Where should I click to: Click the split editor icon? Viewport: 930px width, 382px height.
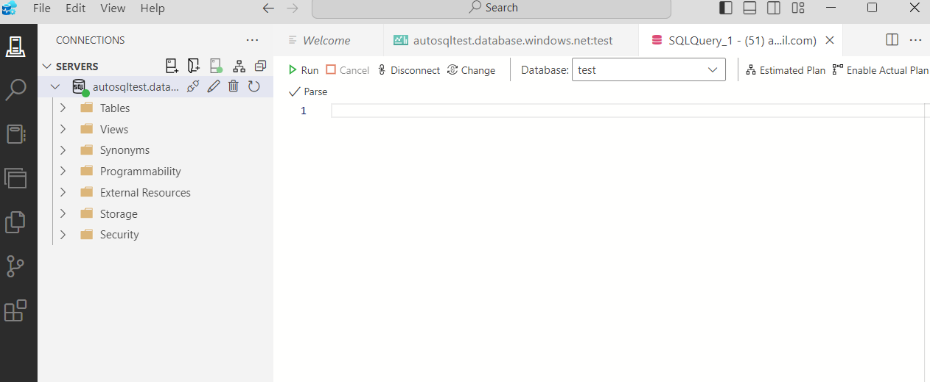point(891,40)
